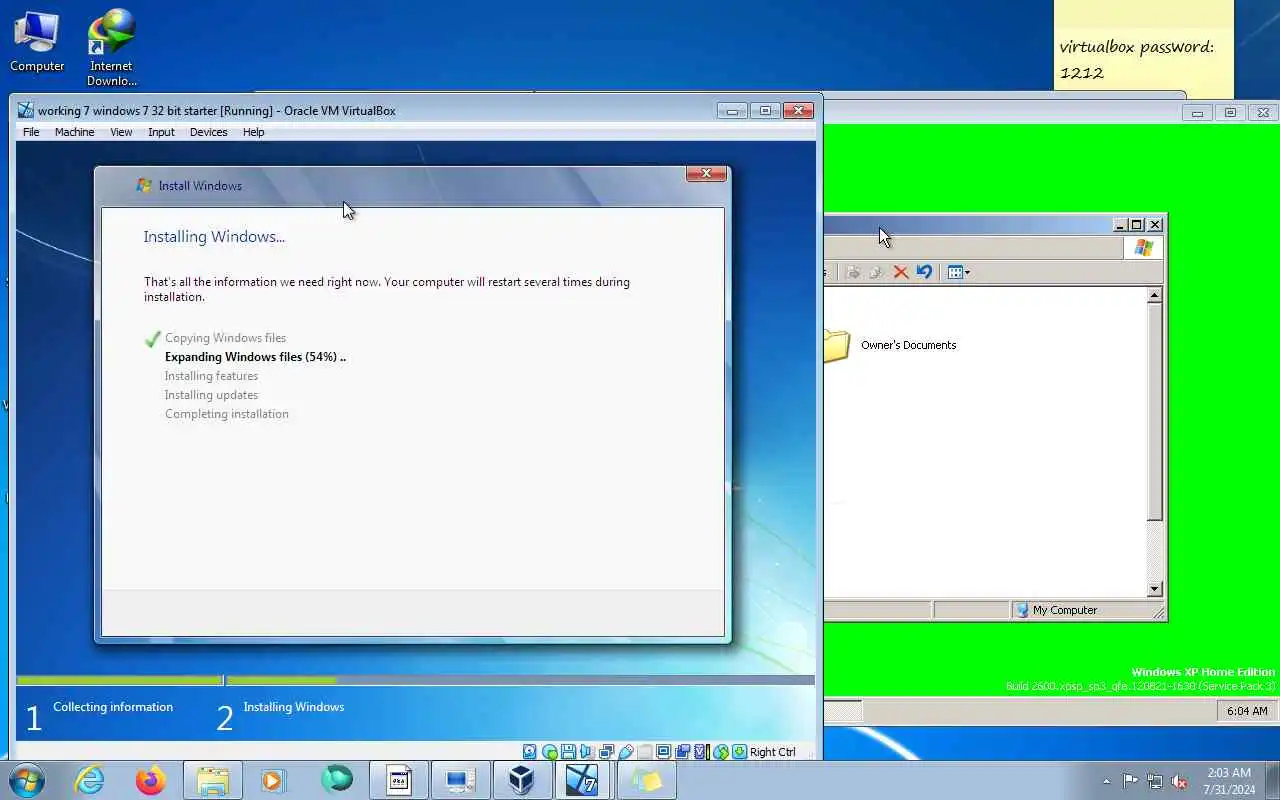Viewport: 1280px width, 800px height.
Task: Click the network adapter indicator in VirtualBox status bar
Action: [606, 752]
